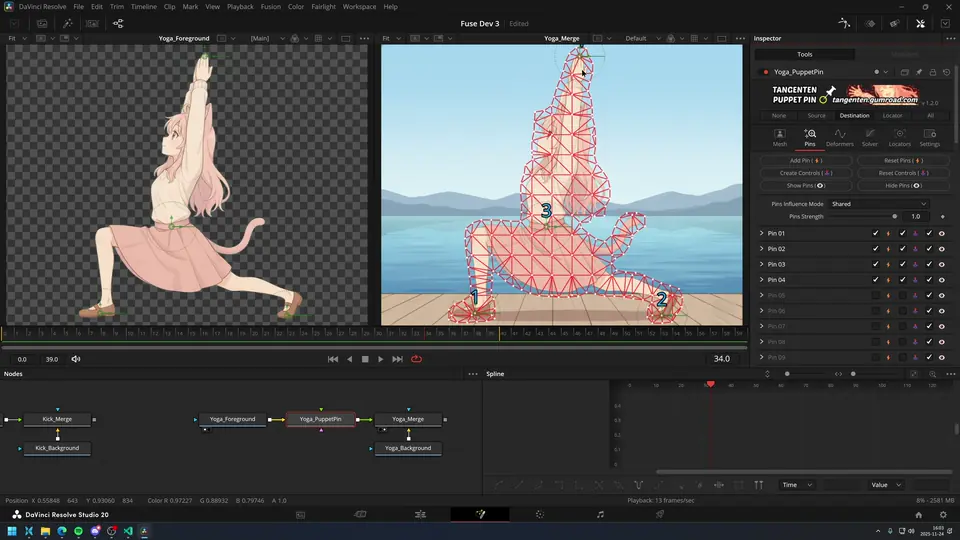Expand the Pin 08 row
This screenshot has width=960, height=540.
pos(762,342)
